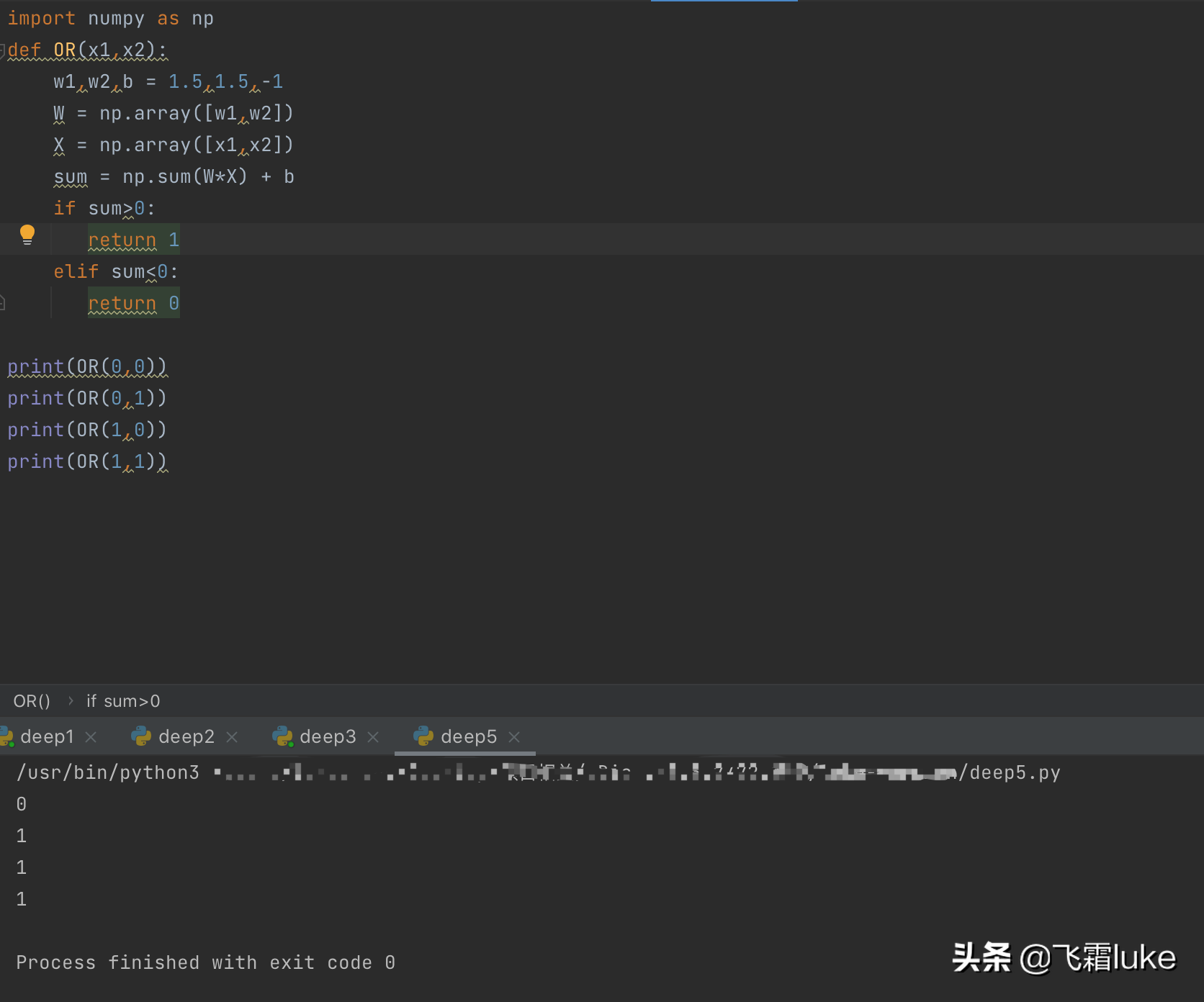Click the yellow lightbulb quick-fix icon
1204x1002 pixels.
pyautogui.click(x=27, y=235)
